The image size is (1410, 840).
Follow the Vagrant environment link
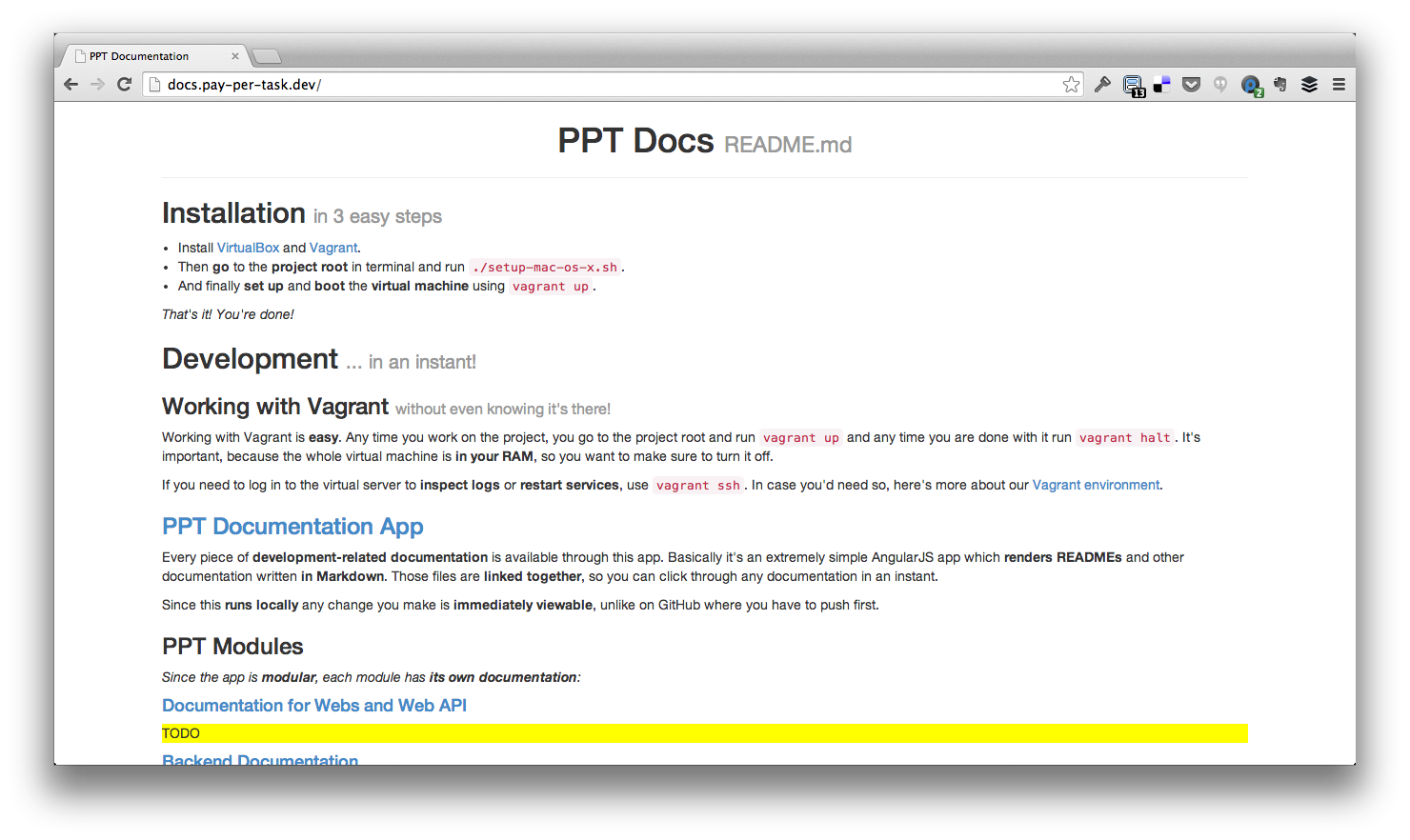pos(1096,485)
